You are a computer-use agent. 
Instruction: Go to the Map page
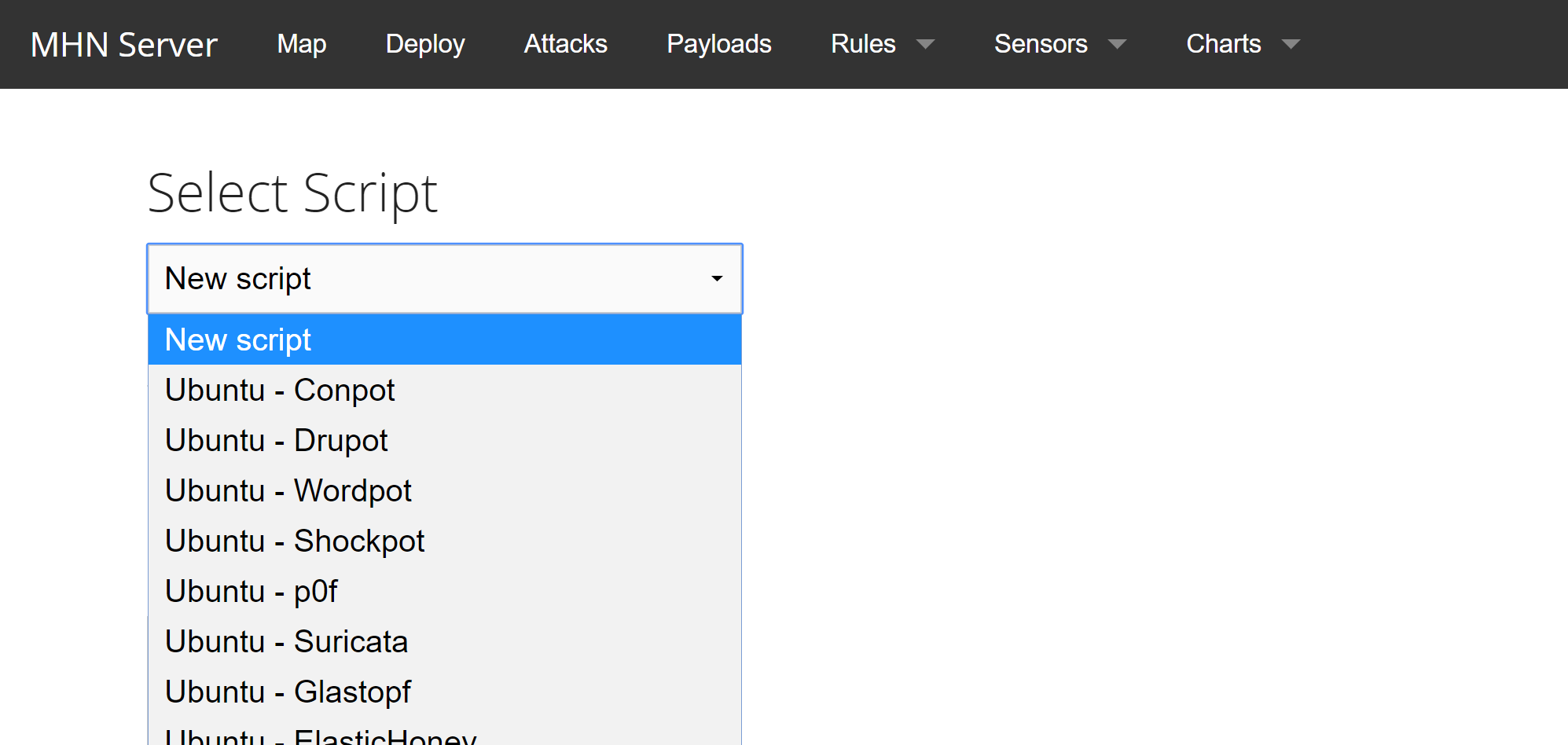pos(301,44)
